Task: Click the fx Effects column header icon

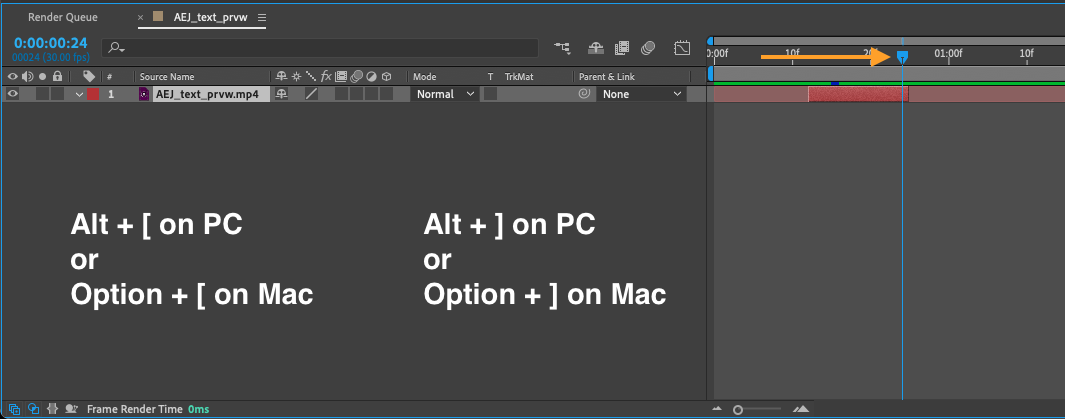Action: click(x=326, y=77)
